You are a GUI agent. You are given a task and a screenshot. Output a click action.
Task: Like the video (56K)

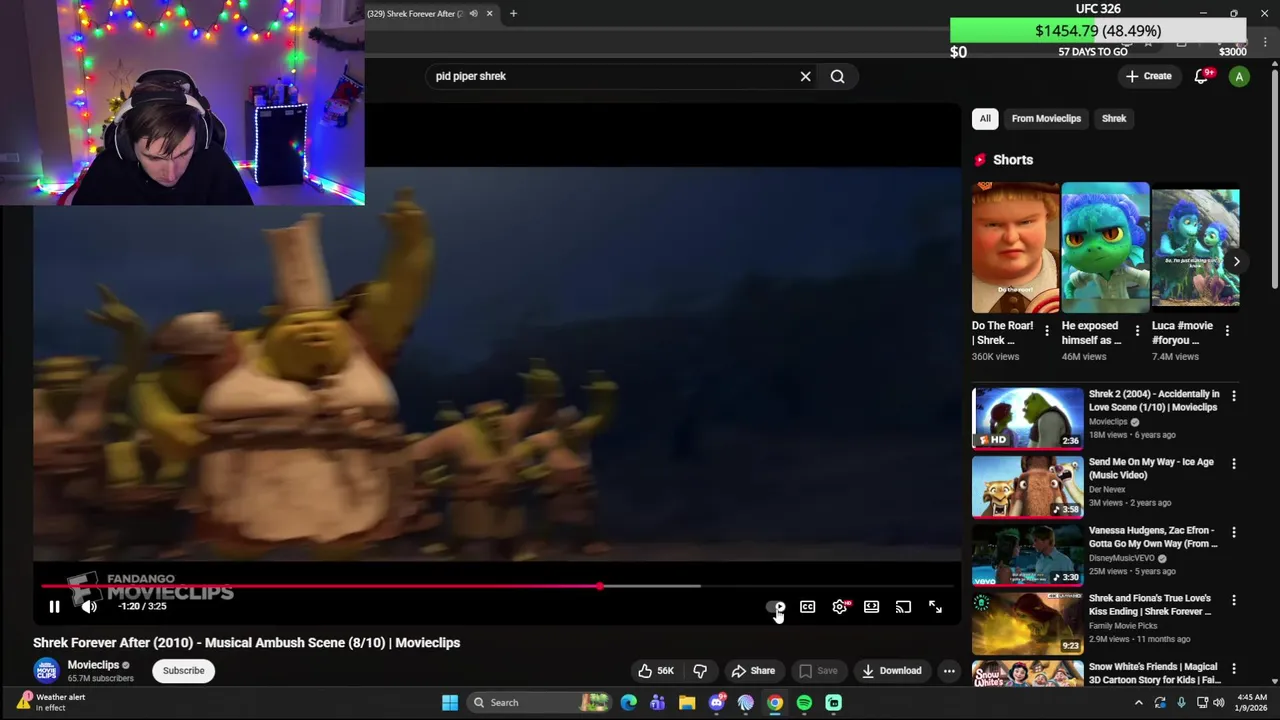656,671
